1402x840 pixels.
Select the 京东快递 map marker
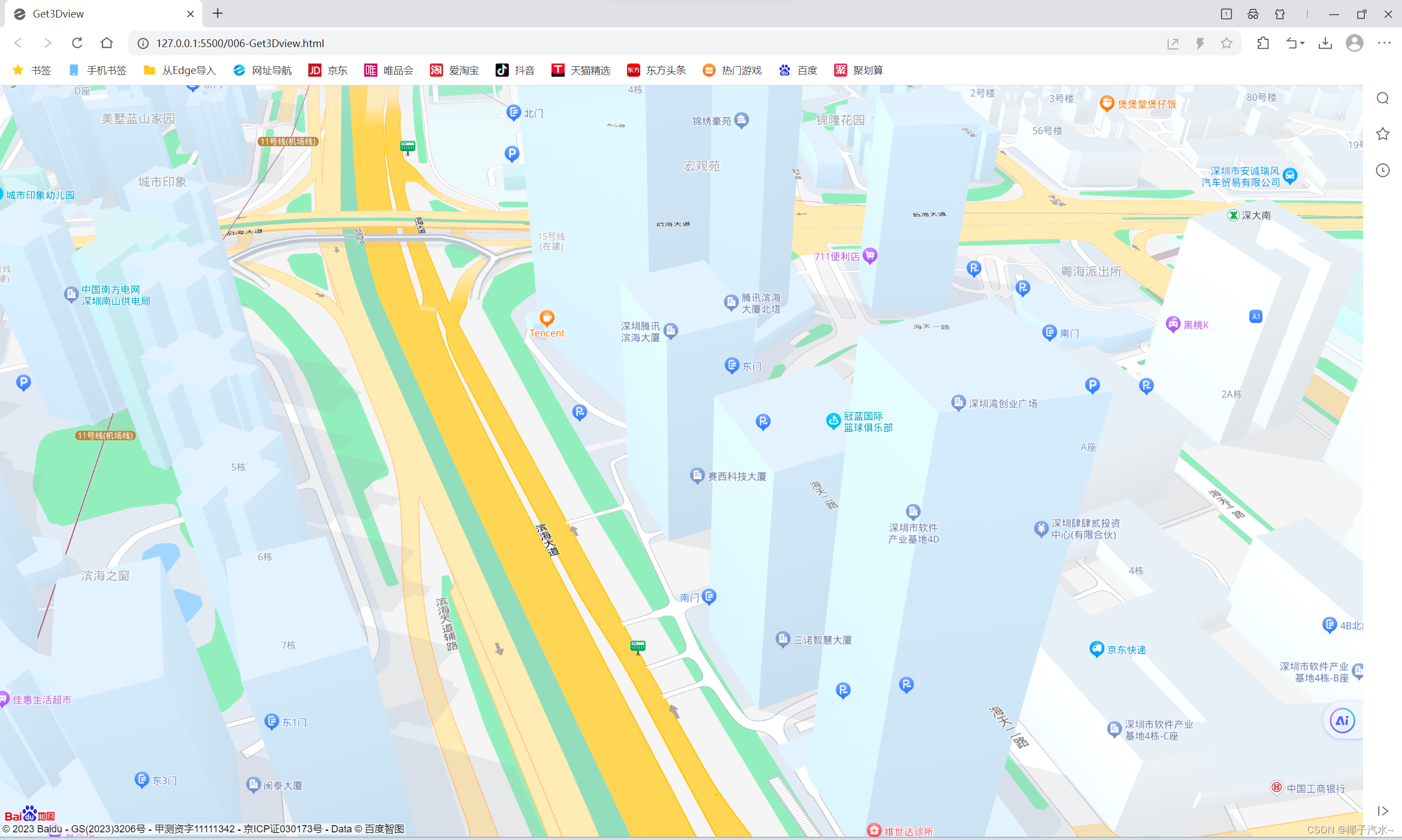1096,649
